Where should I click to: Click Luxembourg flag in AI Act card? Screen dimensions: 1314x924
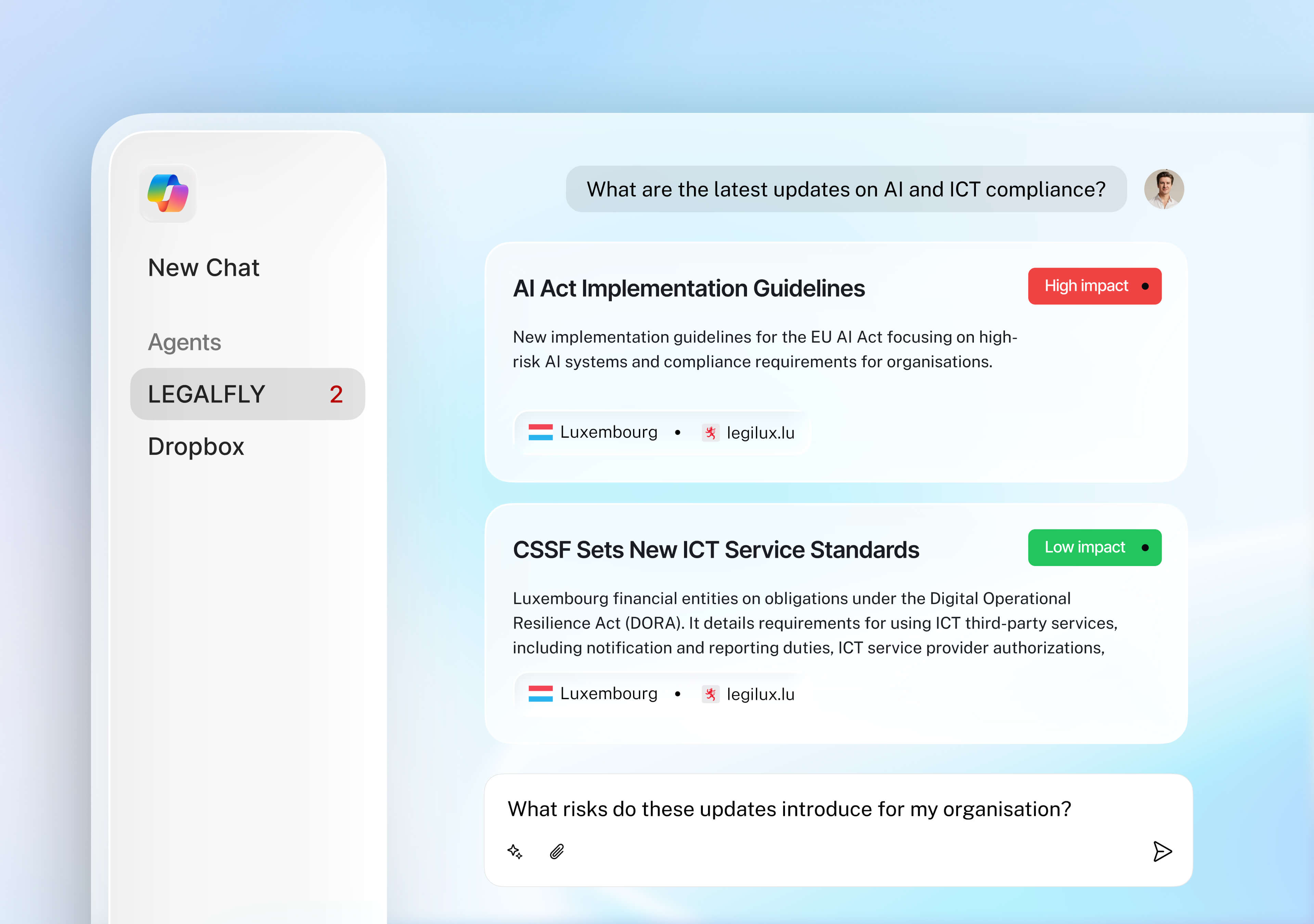point(540,432)
